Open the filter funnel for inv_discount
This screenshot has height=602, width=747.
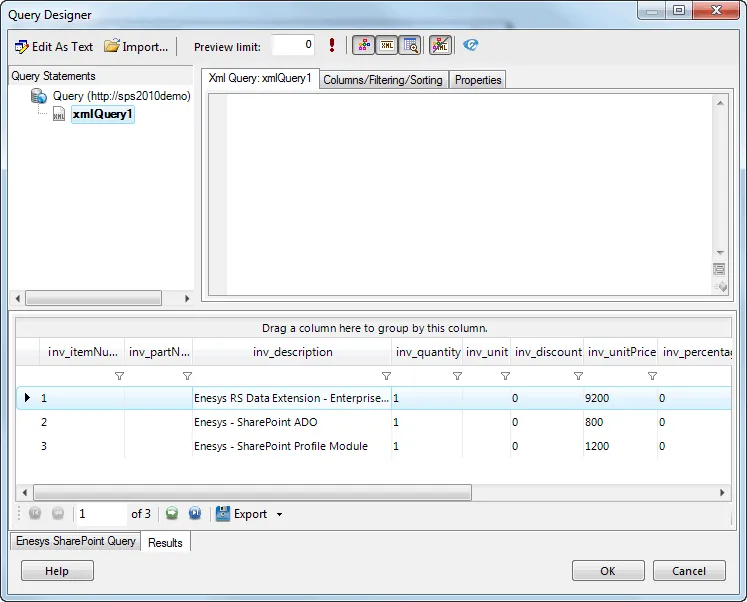[578, 376]
